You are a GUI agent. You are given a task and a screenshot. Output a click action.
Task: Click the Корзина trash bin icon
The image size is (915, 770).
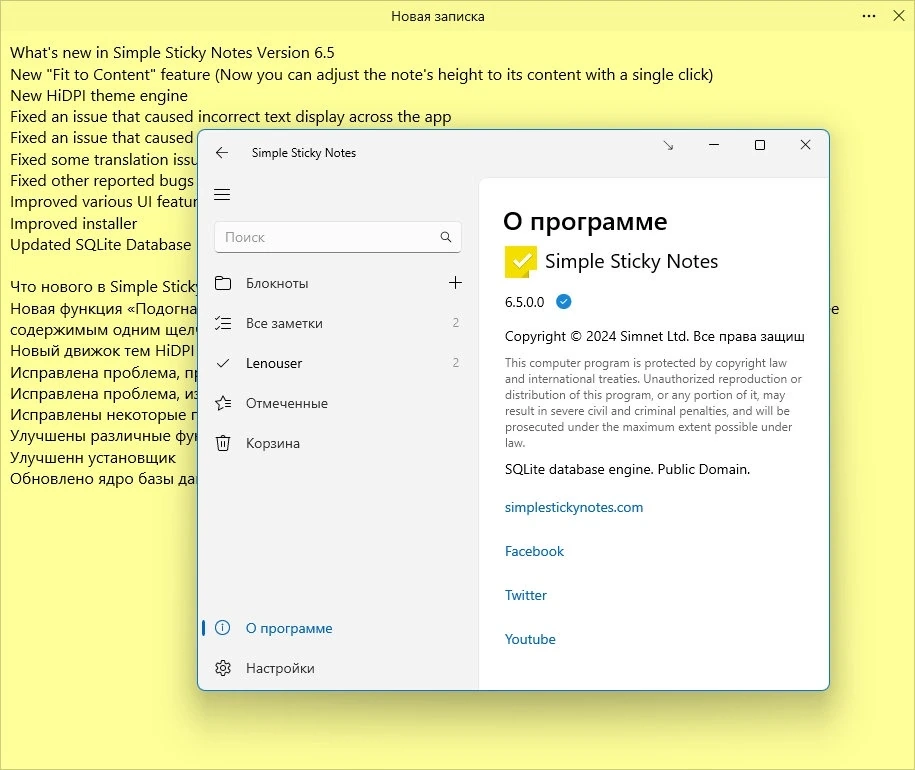coord(223,443)
